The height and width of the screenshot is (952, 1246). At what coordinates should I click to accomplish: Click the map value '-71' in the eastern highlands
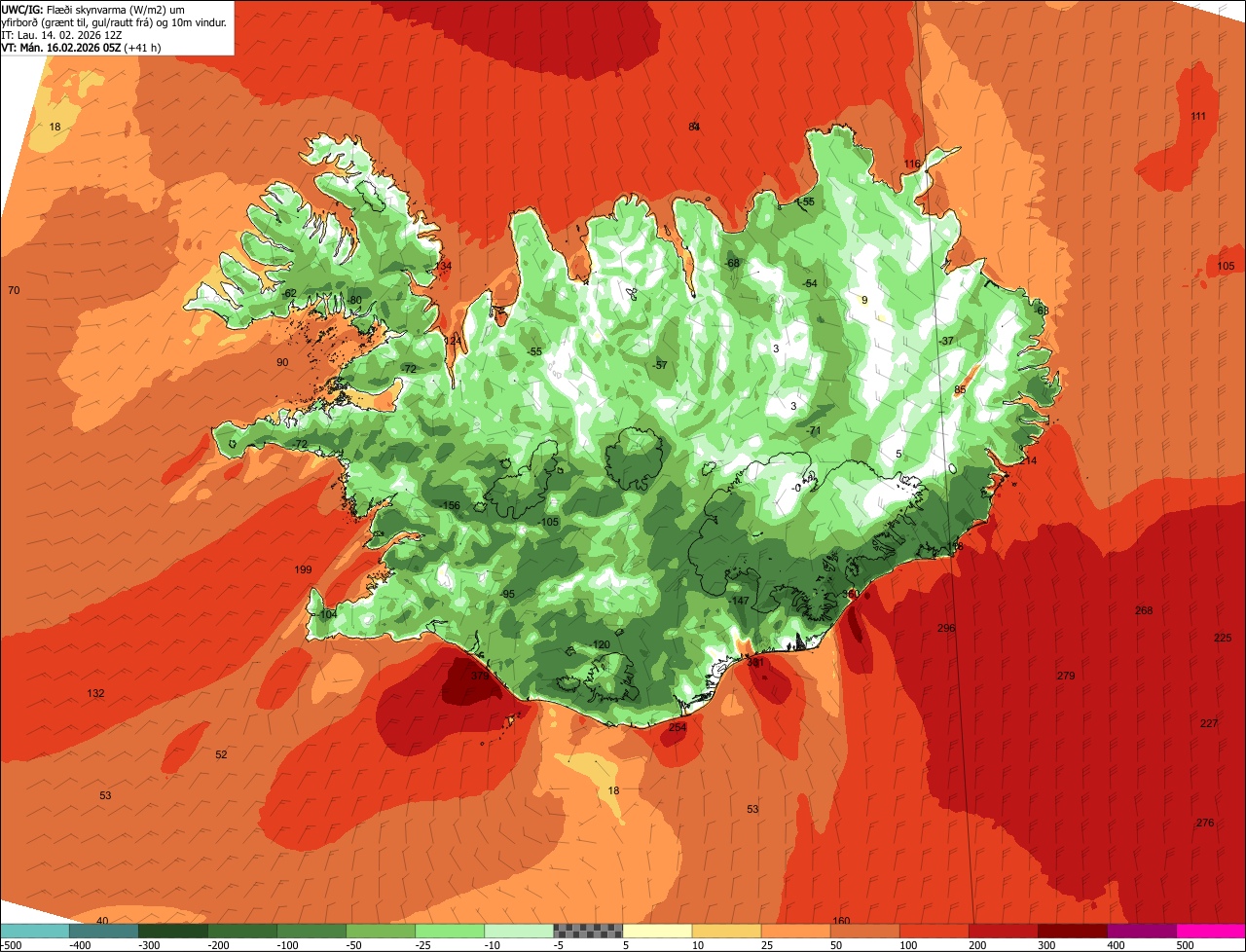814,430
